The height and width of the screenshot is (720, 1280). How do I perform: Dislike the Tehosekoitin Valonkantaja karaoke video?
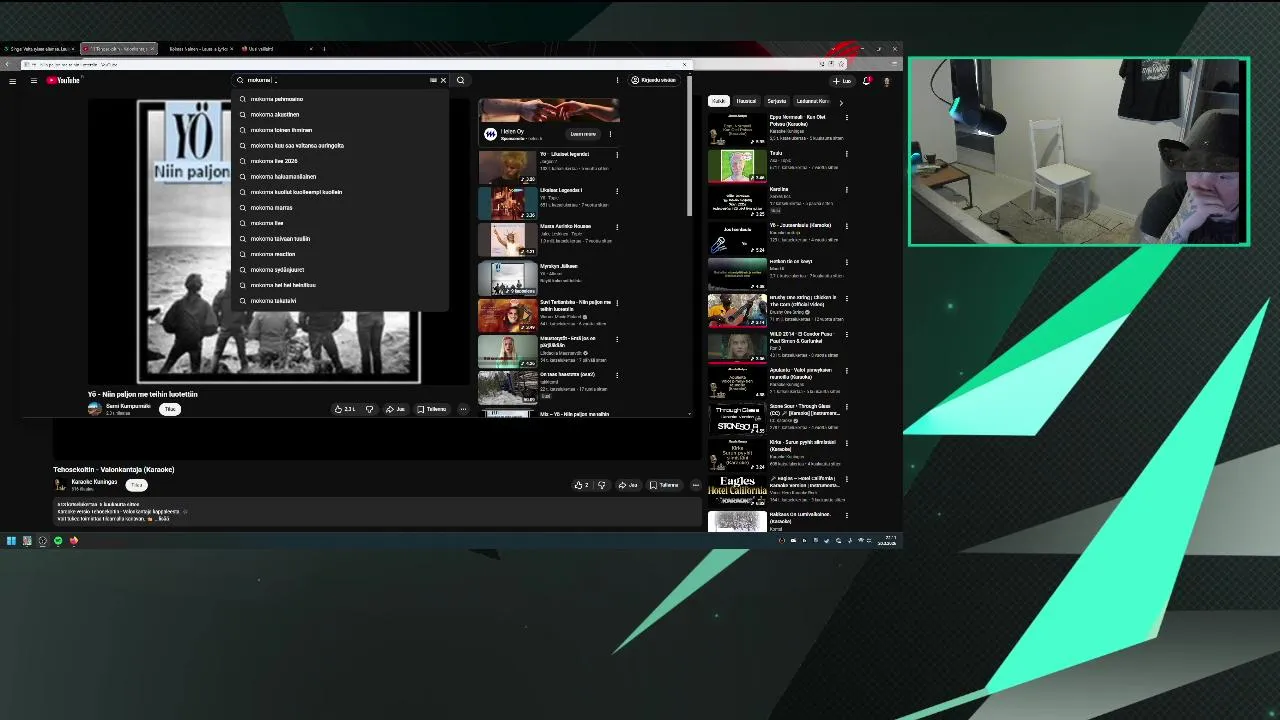pyautogui.click(x=601, y=485)
